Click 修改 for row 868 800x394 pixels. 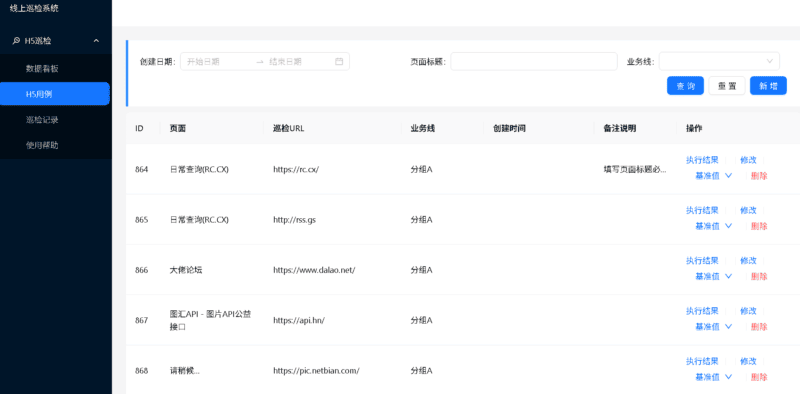click(748, 361)
